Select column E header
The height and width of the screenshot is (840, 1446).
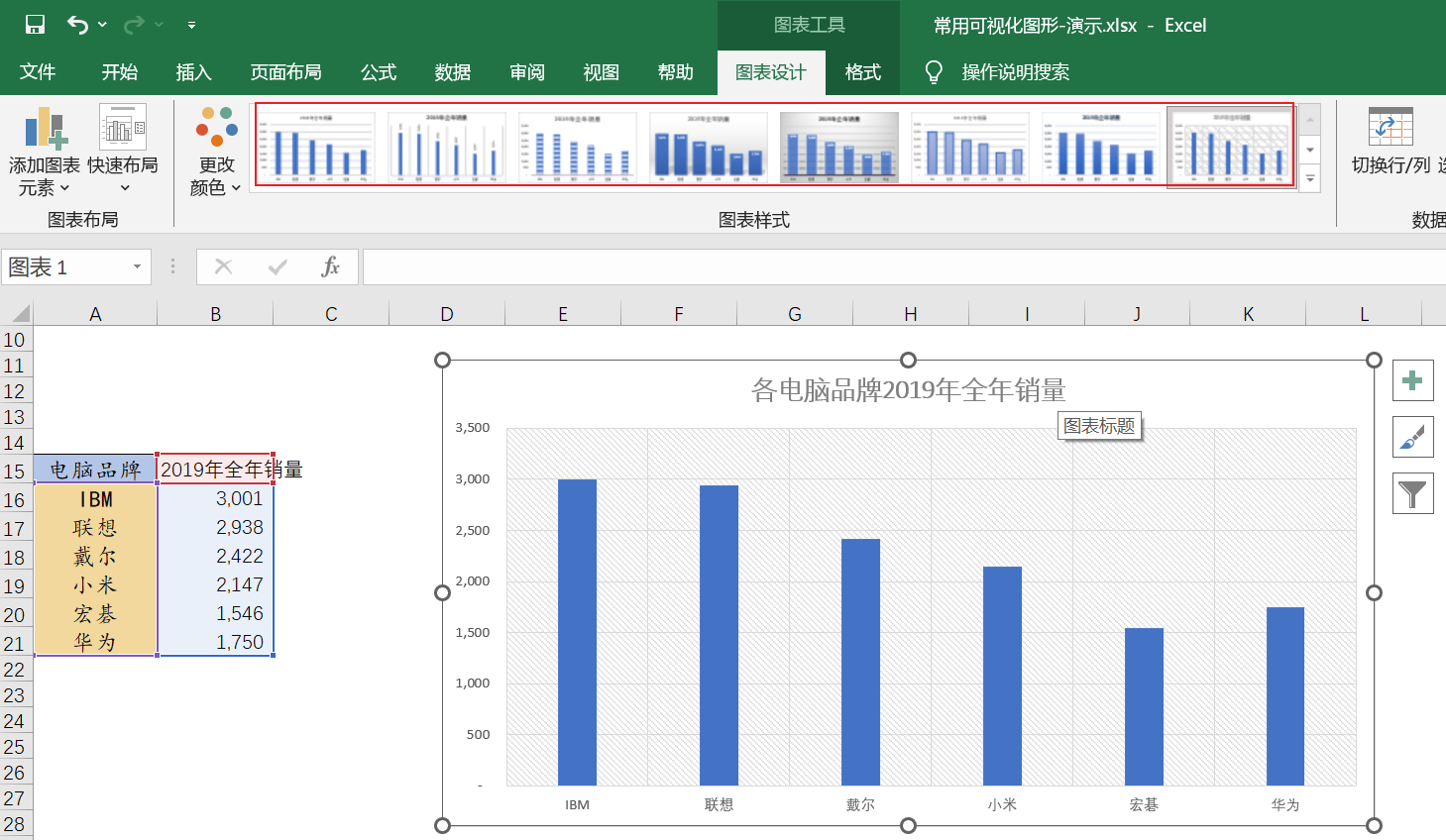coord(563,314)
